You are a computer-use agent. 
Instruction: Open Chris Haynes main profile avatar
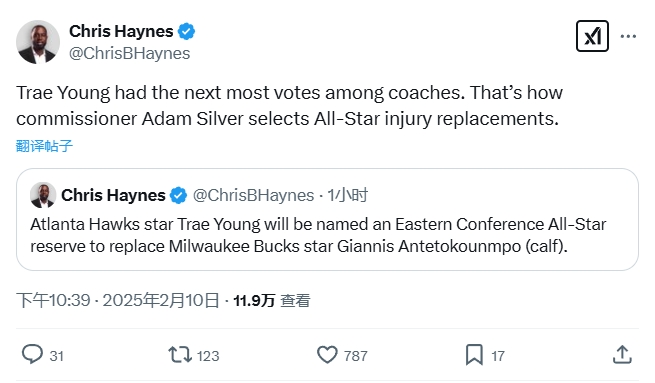38,42
